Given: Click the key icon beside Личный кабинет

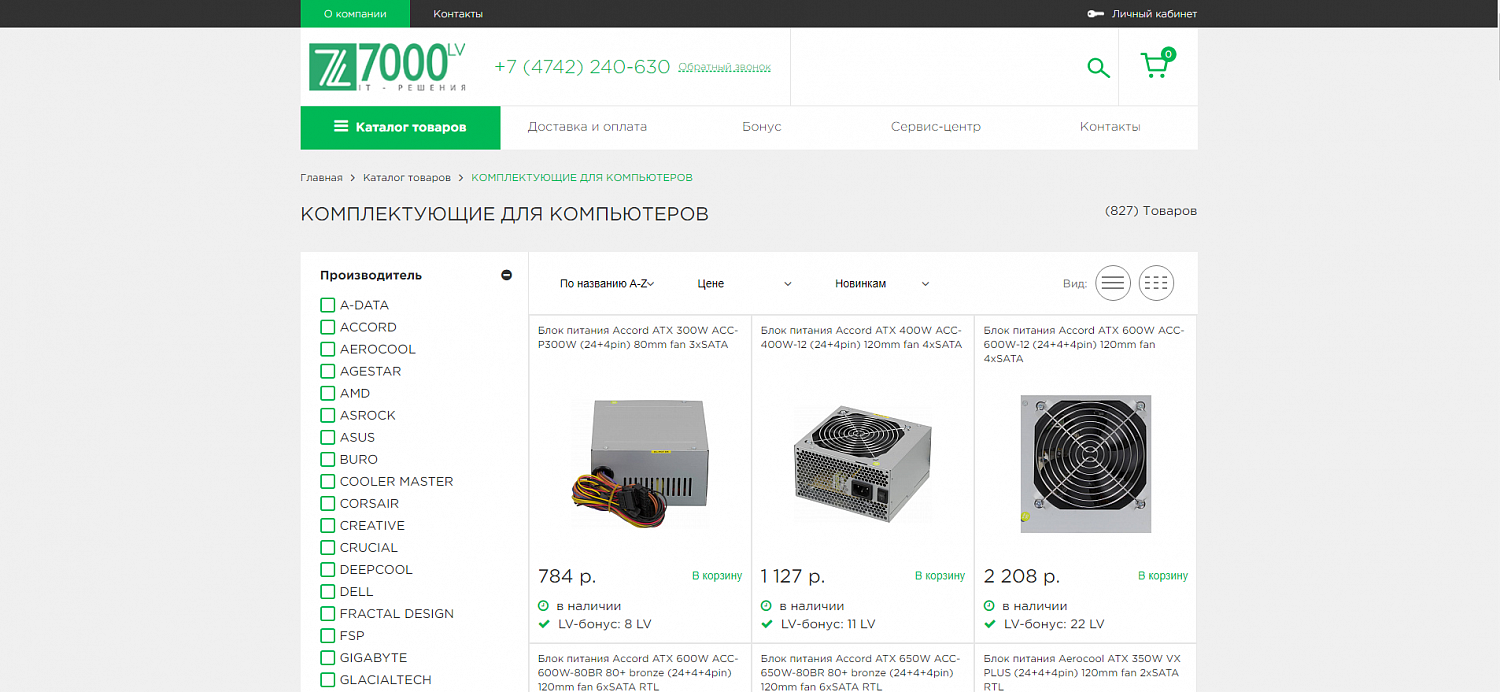Looking at the screenshot, I should [x=1095, y=14].
